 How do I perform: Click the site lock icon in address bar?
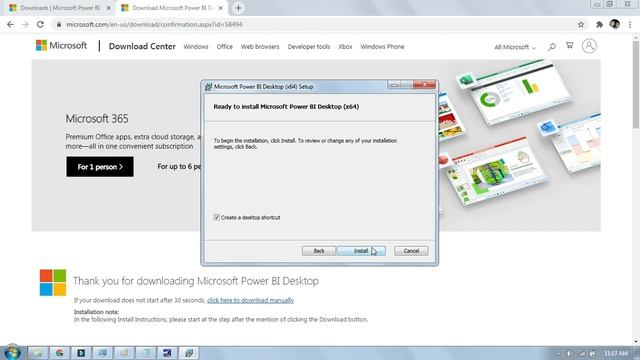click(x=59, y=24)
